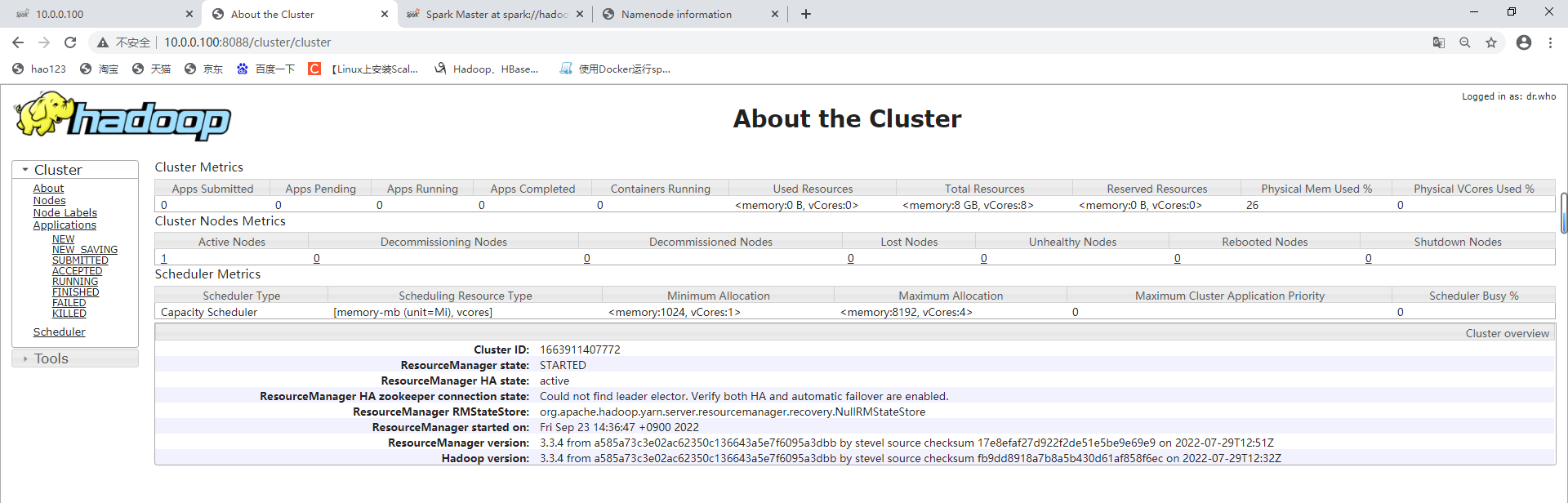Click the Cluster ID value 1663911407772
Image resolution: width=1568 pixels, height=503 pixels.
coord(580,350)
